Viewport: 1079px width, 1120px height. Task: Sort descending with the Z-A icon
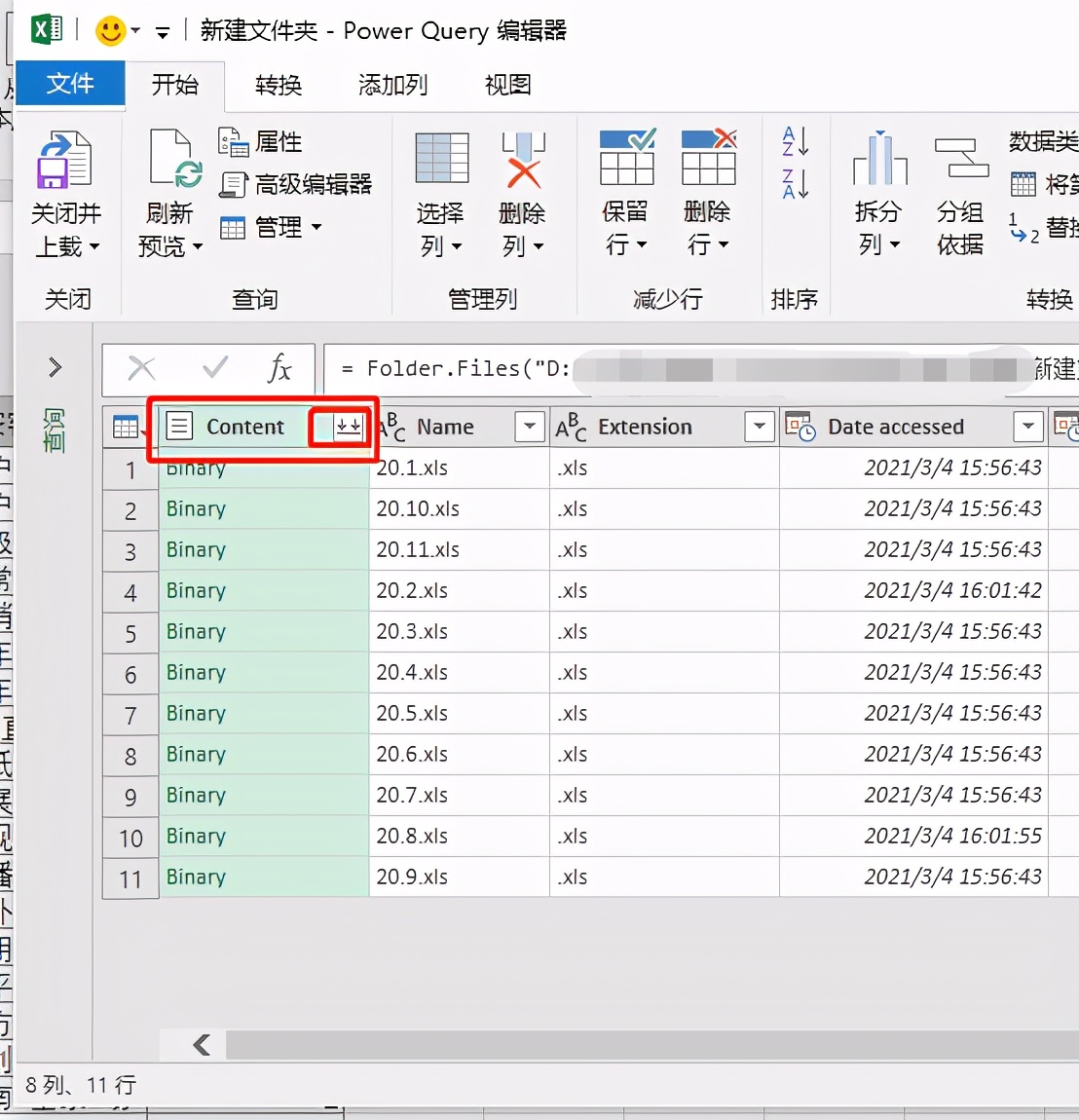tap(795, 184)
